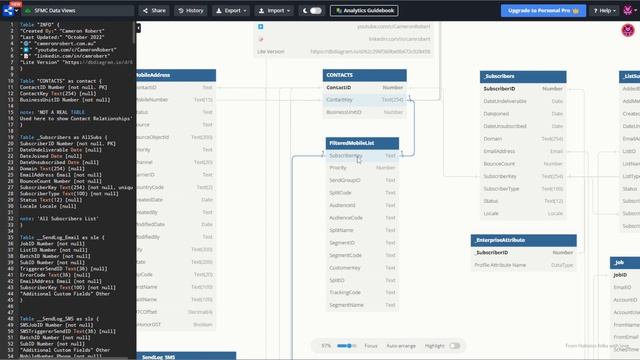
Task: Click the 57% zoom percentage
Action: [326, 346]
